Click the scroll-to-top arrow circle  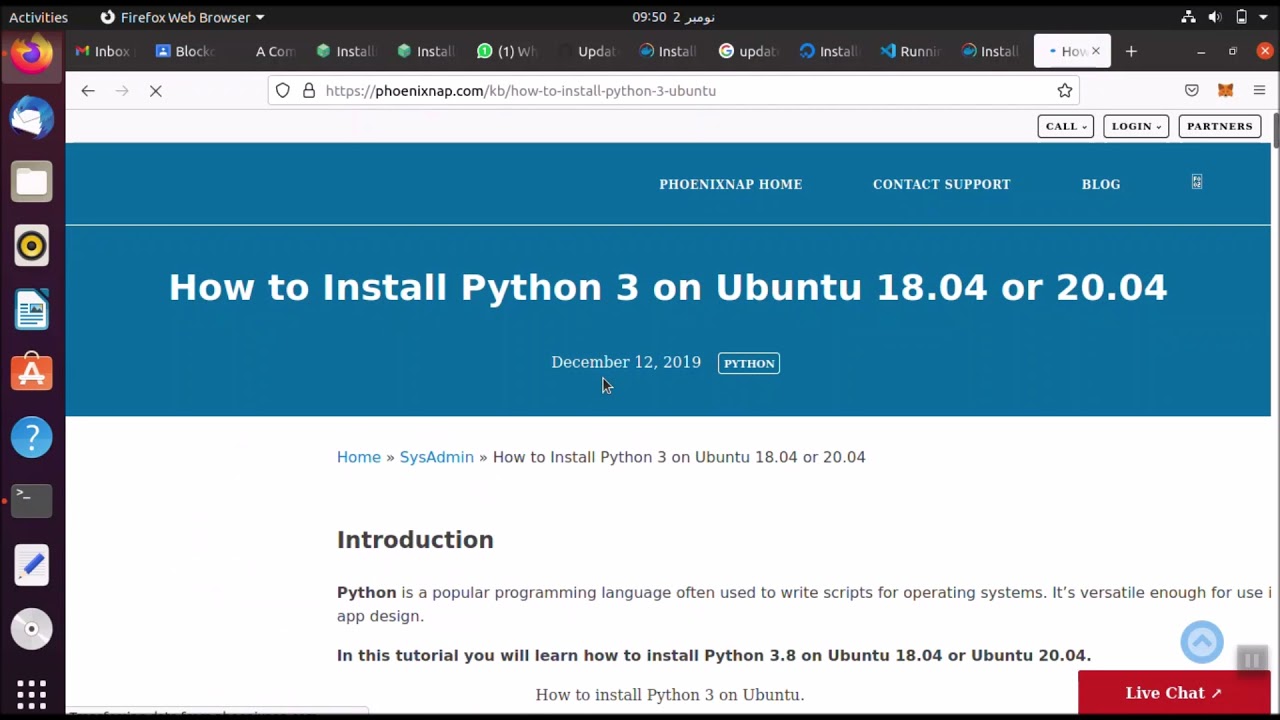point(1202,642)
